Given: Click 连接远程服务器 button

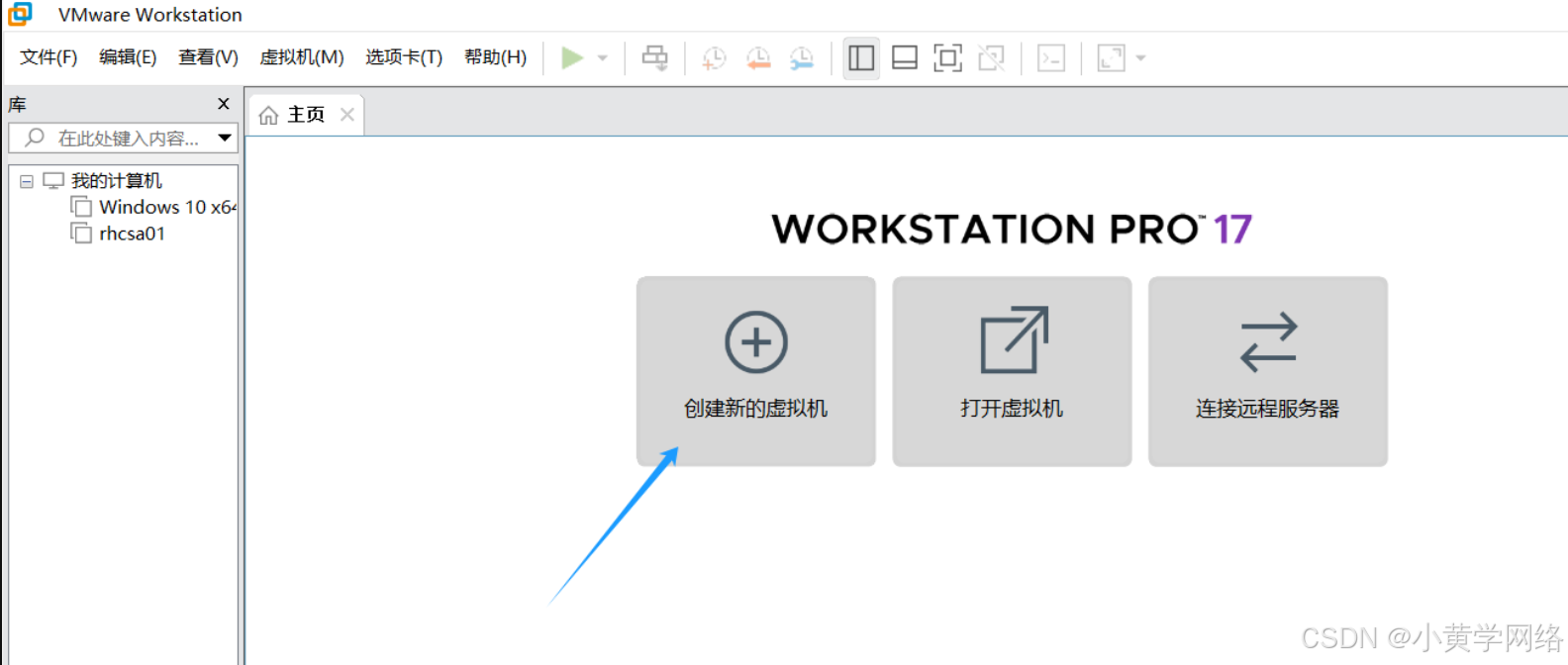Looking at the screenshot, I should pyautogui.click(x=1268, y=371).
